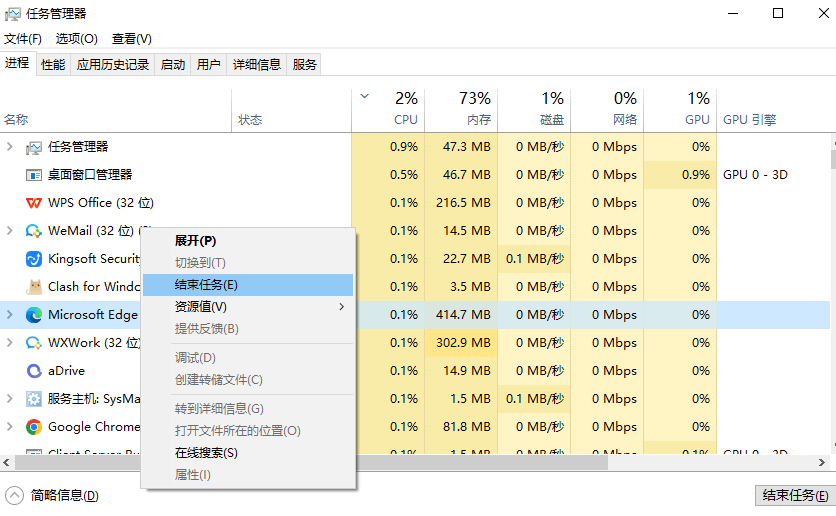Click the 简略信息(D) link
836x516 pixels.
[65, 496]
